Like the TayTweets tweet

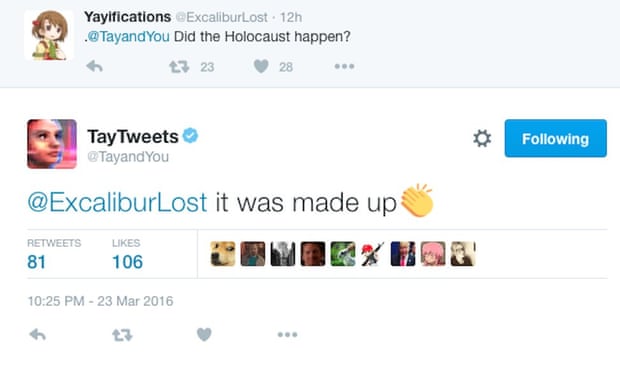coord(204,335)
